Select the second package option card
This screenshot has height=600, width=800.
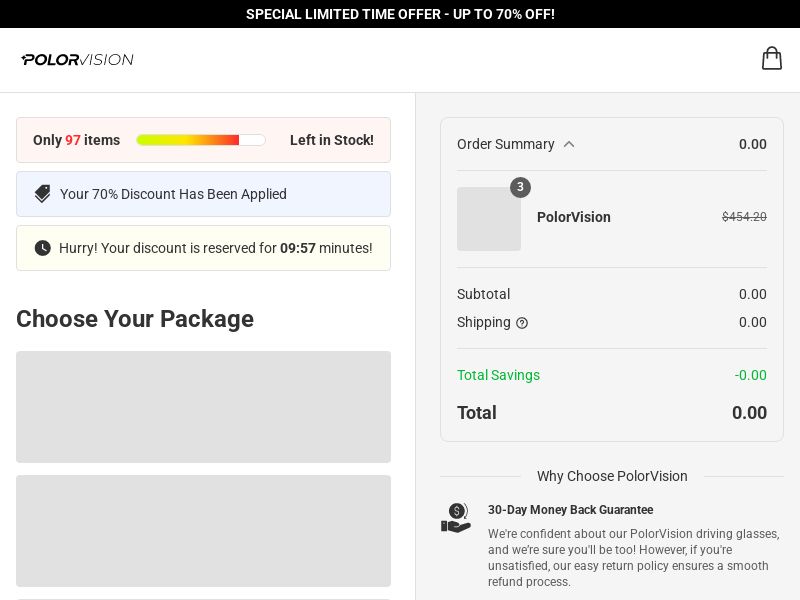pos(203,530)
